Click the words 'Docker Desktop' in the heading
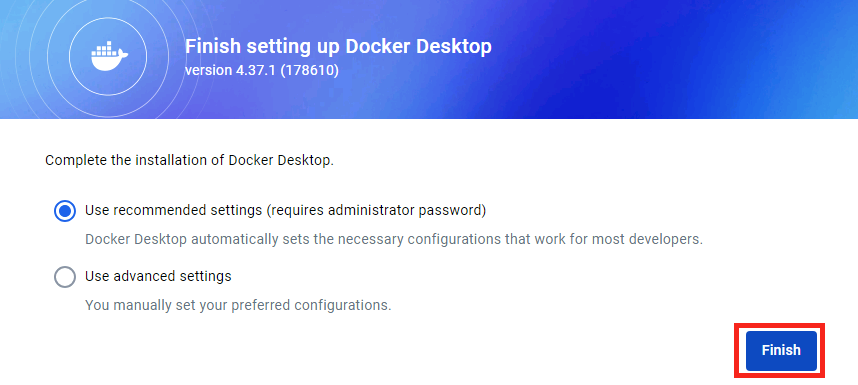 pyautogui.click(x=419, y=46)
